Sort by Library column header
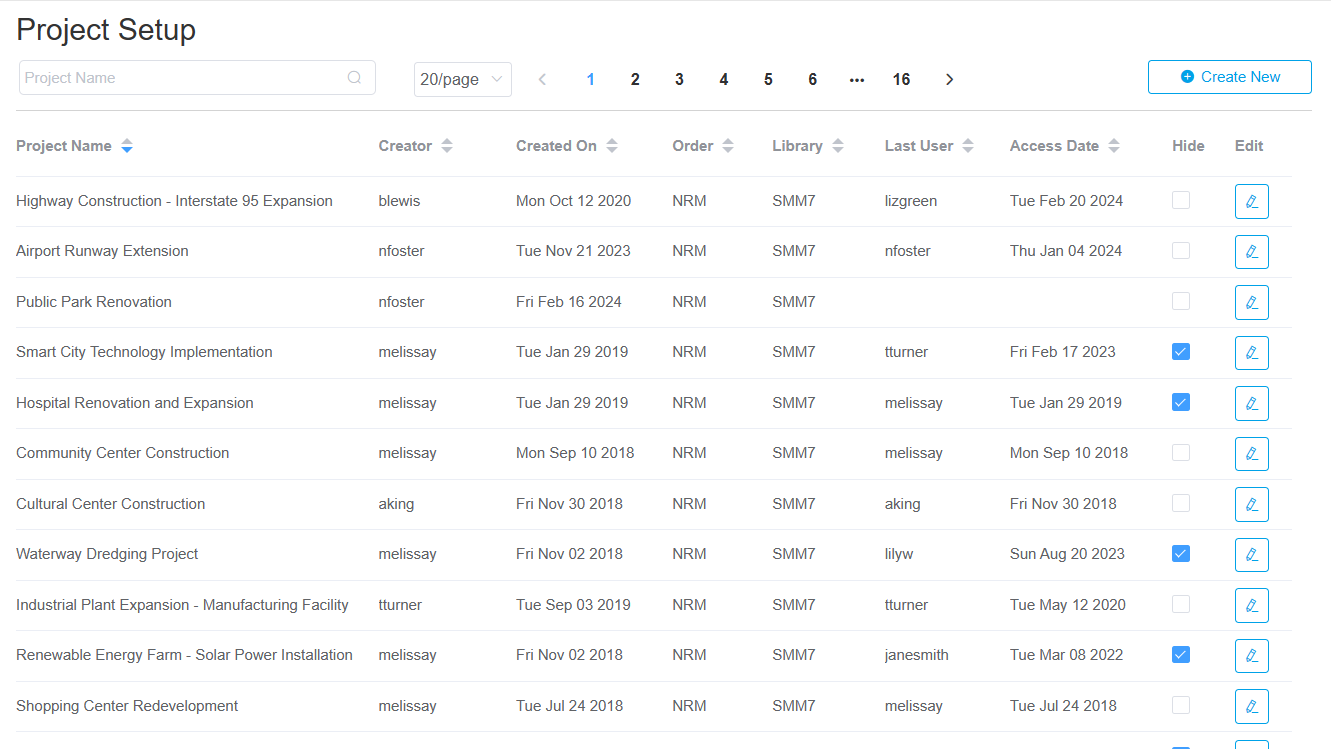 797,146
